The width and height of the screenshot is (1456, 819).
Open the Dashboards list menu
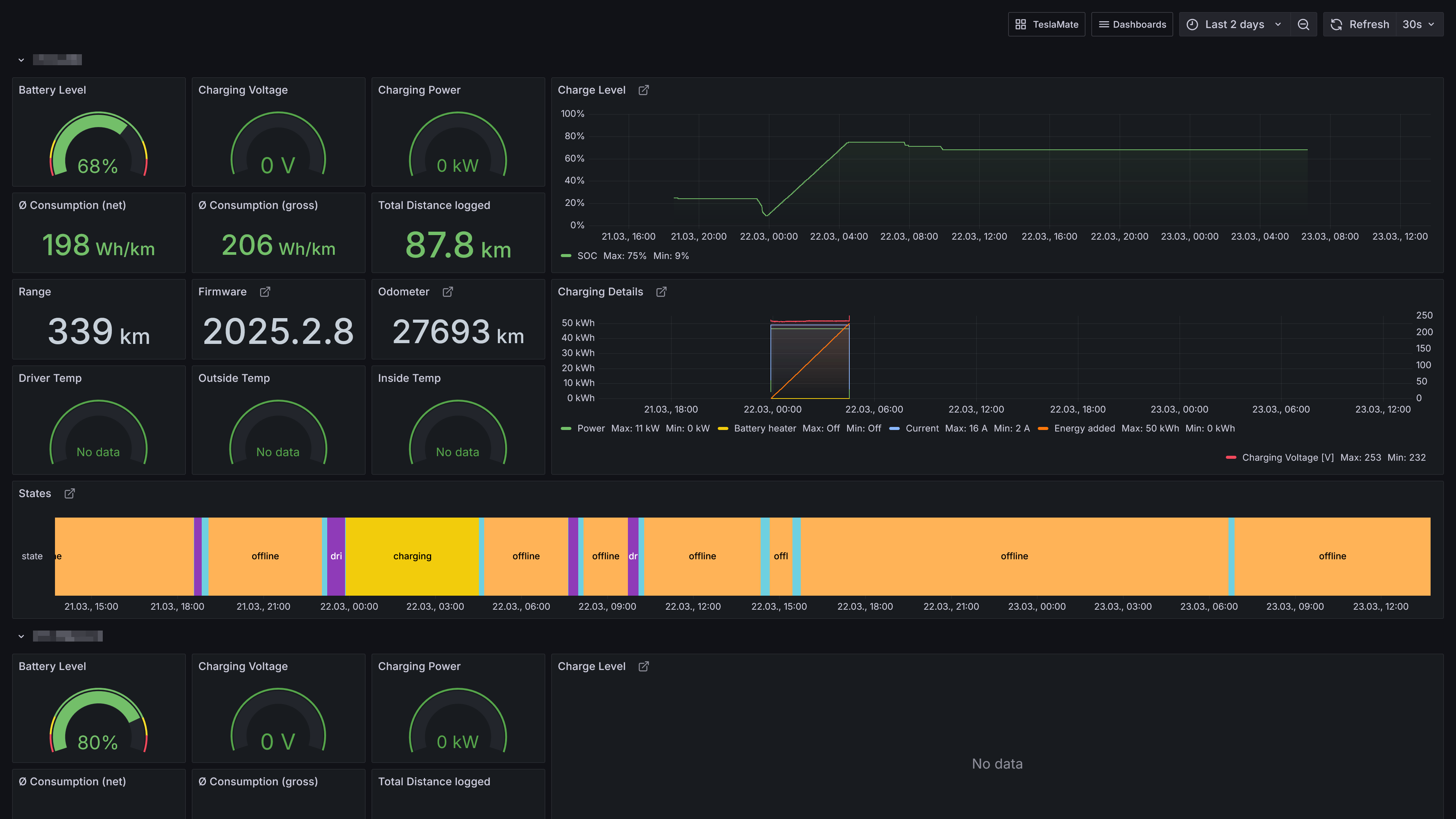(x=1131, y=24)
